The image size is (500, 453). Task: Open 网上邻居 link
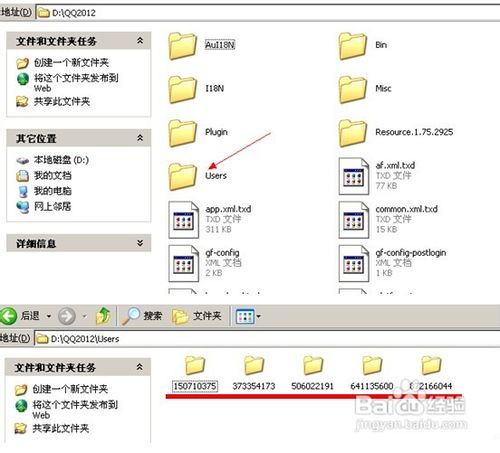point(53,206)
